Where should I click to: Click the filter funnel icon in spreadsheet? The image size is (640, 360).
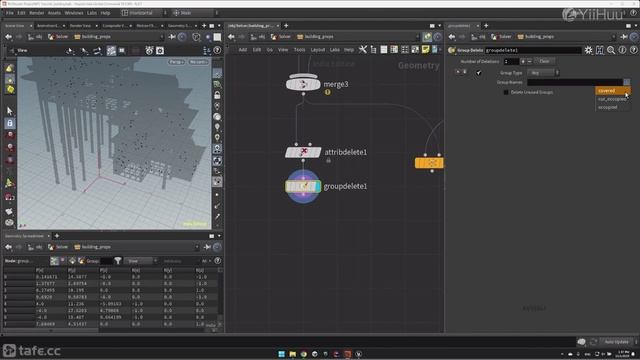(118, 260)
